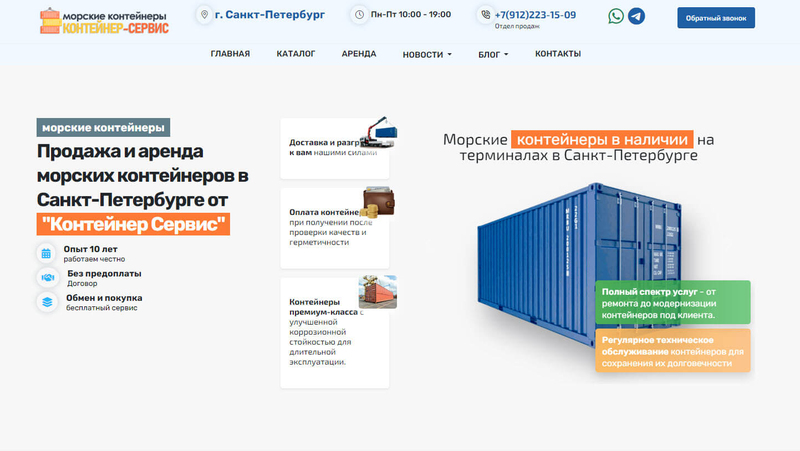Click the phone handset icon in header
This screenshot has height=451, width=800.
pos(485,15)
